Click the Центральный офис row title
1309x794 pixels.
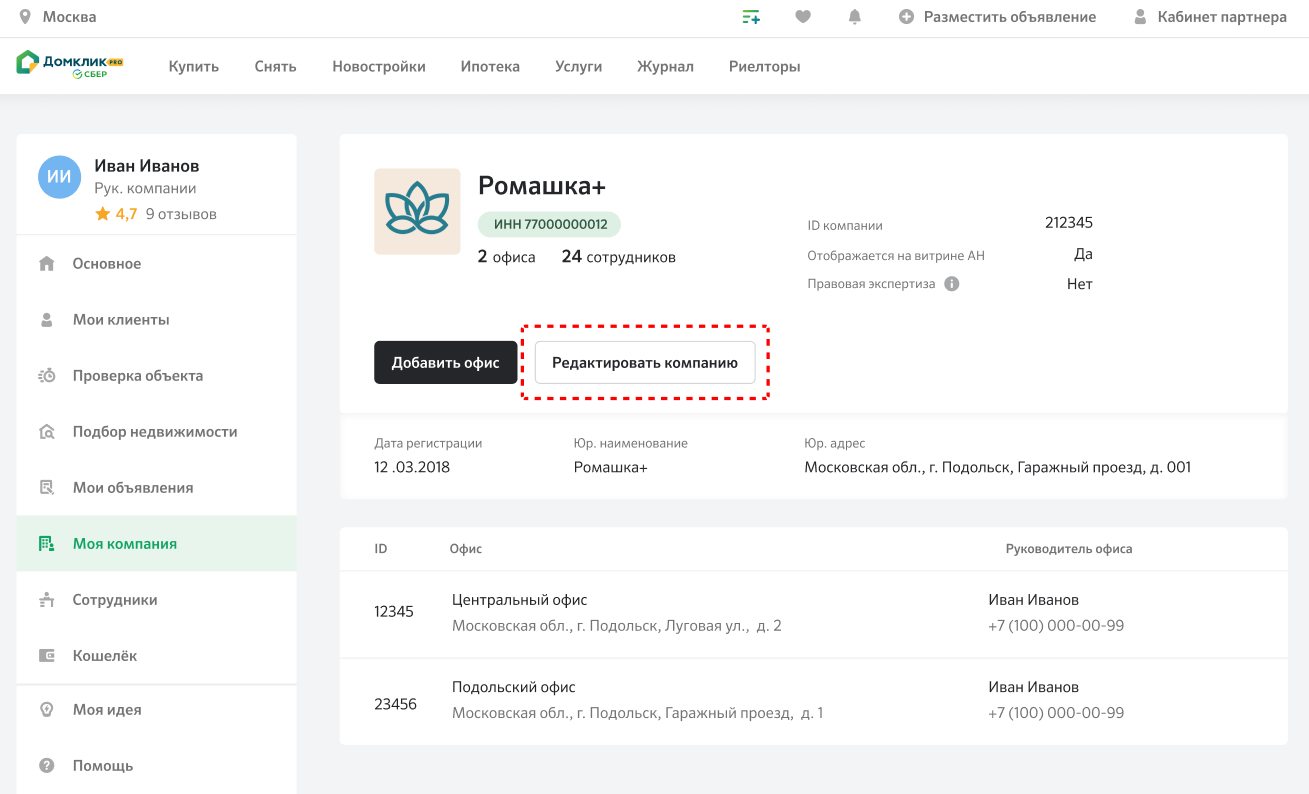coord(520,600)
